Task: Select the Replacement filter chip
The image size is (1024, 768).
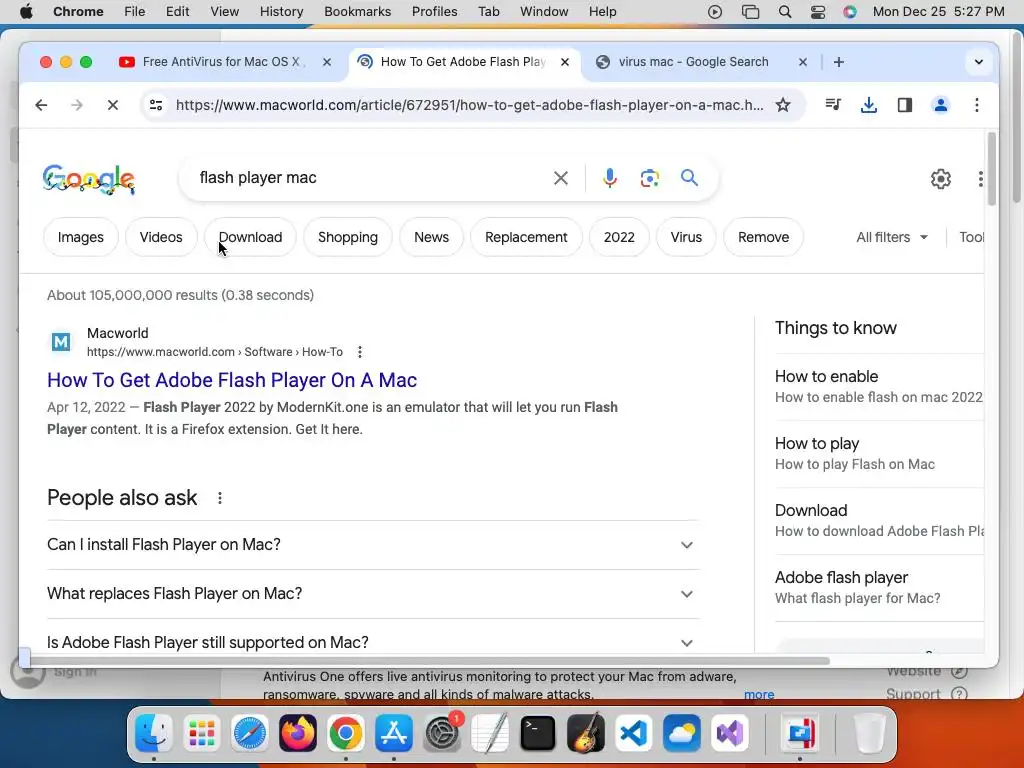Action: pos(526,237)
